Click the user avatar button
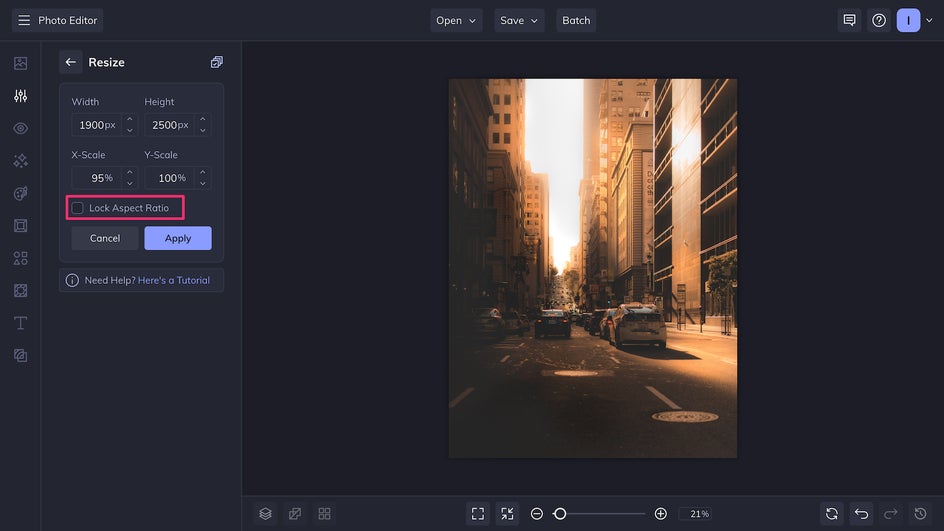This screenshot has height=531, width=944. [x=908, y=20]
